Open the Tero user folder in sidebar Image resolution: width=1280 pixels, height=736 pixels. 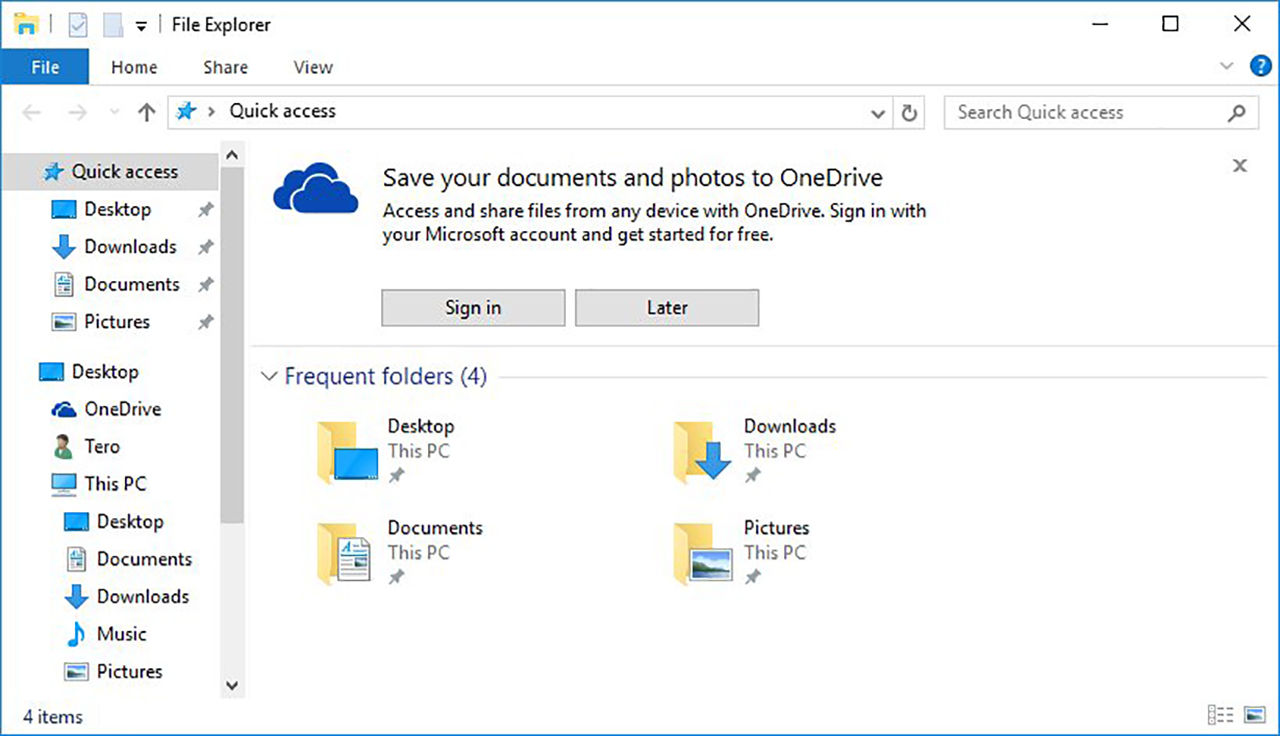101,446
